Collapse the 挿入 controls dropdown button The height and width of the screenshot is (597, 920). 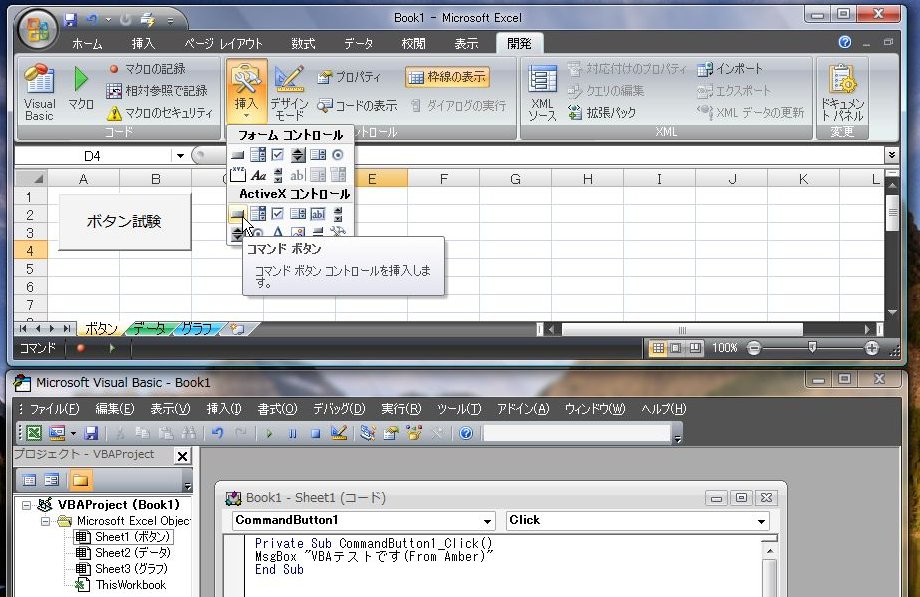(x=246, y=90)
